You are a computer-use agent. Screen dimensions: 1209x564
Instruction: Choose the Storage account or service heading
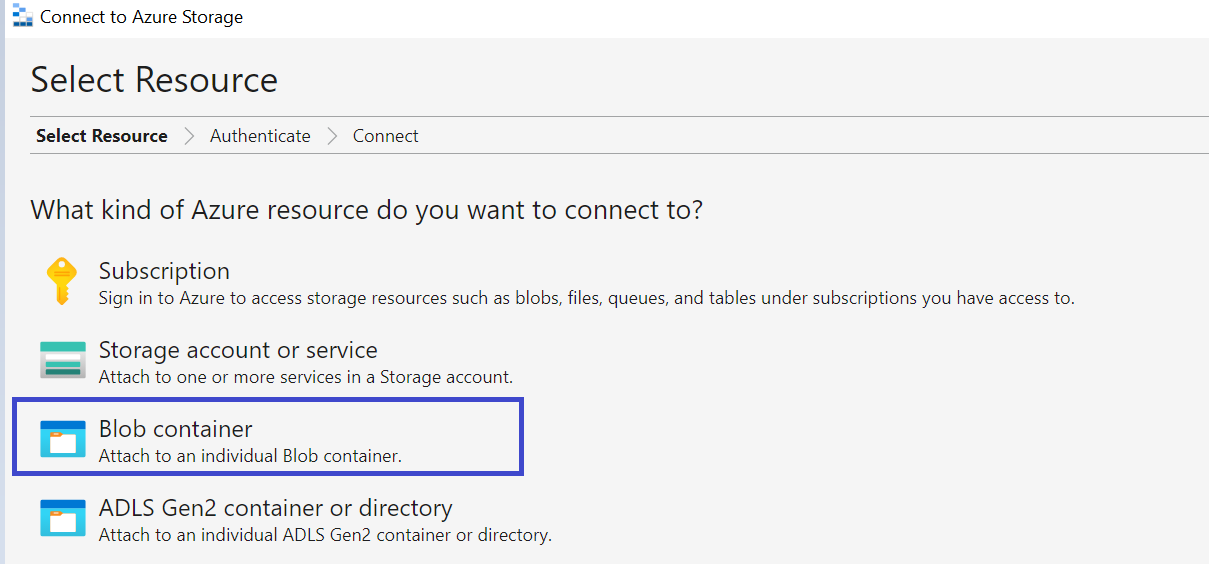point(238,350)
